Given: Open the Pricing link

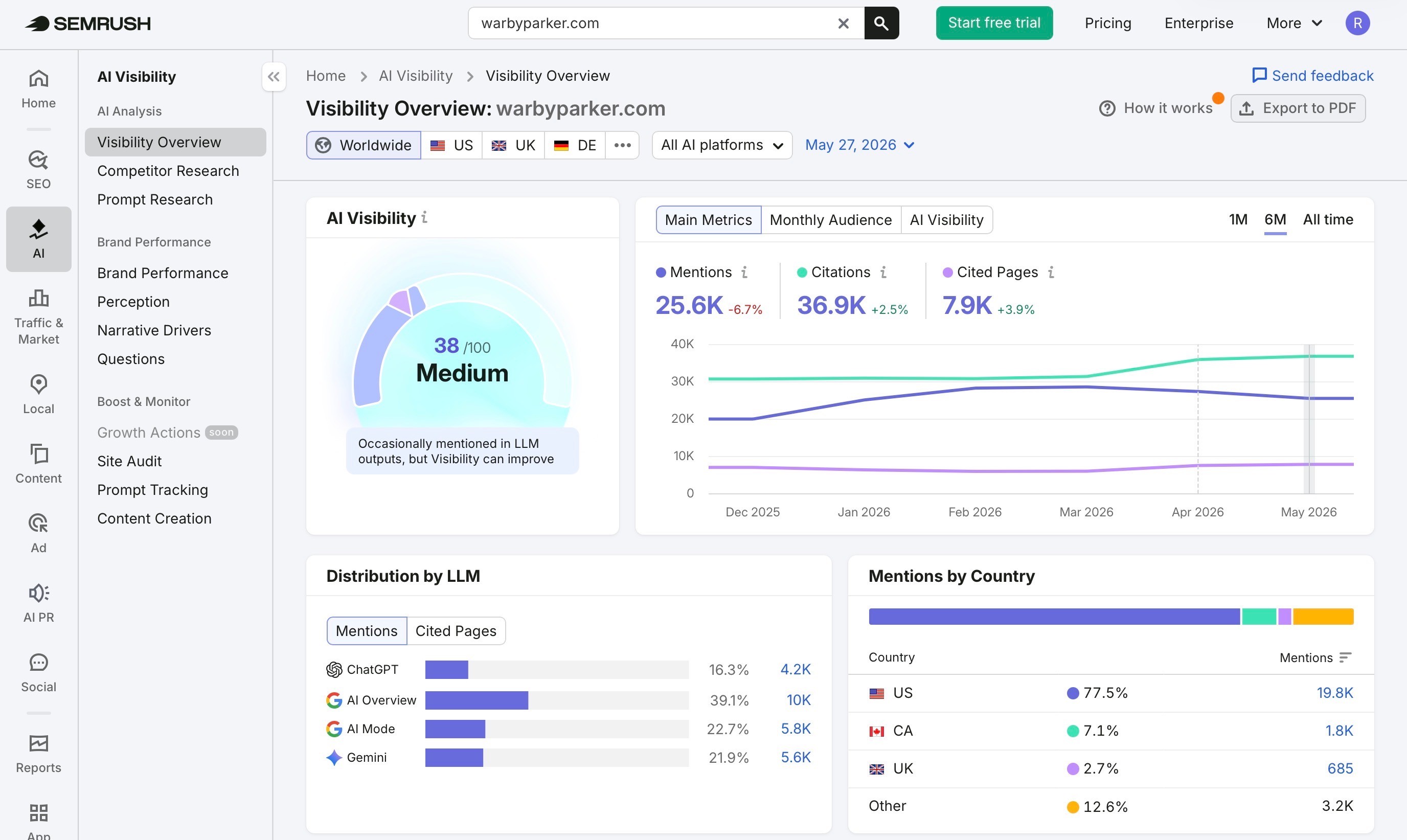Looking at the screenshot, I should tap(1107, 23).
